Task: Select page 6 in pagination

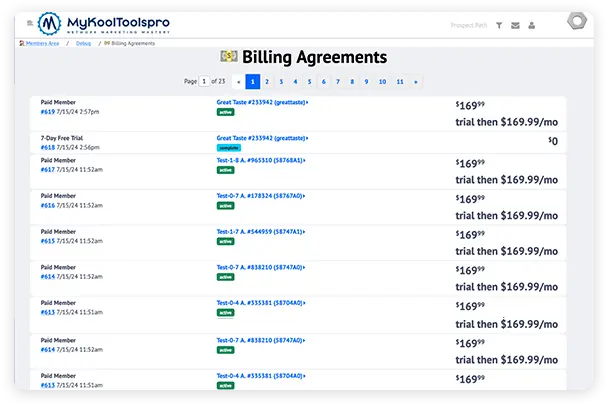Action: [323, 81]
